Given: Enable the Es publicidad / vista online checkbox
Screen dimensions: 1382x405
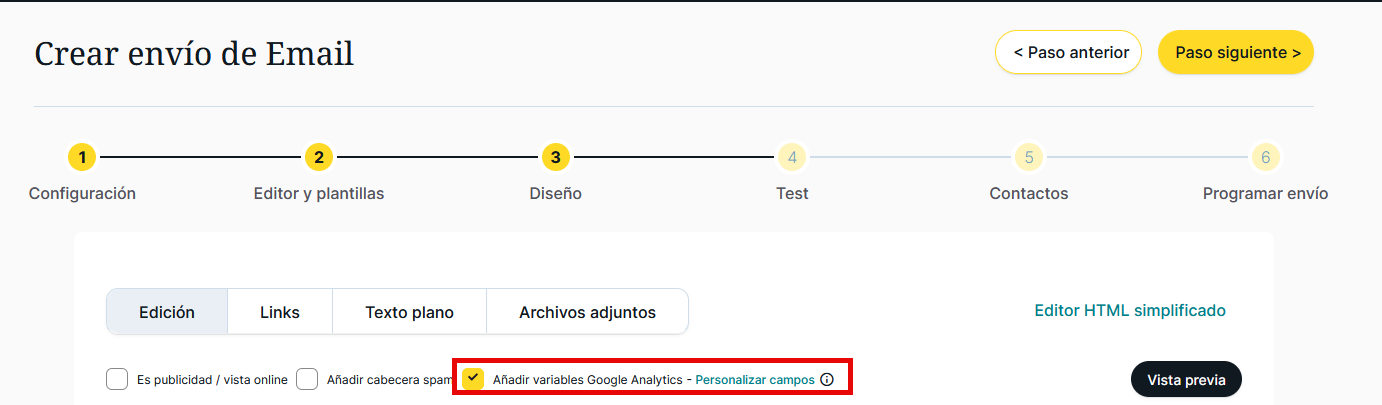Looking at the screenshot, I should pos(117,380).
